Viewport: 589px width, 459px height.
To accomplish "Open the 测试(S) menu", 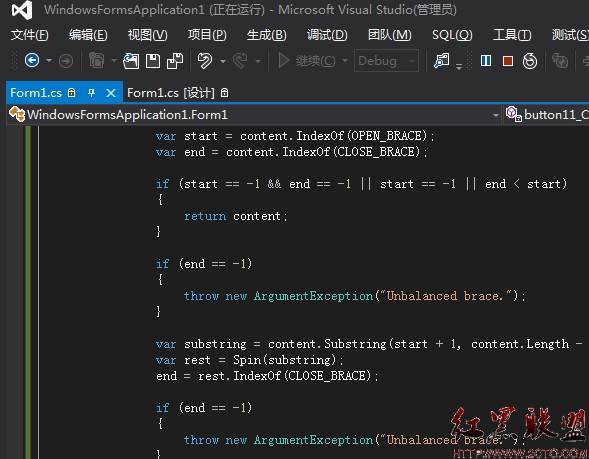I will (x=570, y=35).
